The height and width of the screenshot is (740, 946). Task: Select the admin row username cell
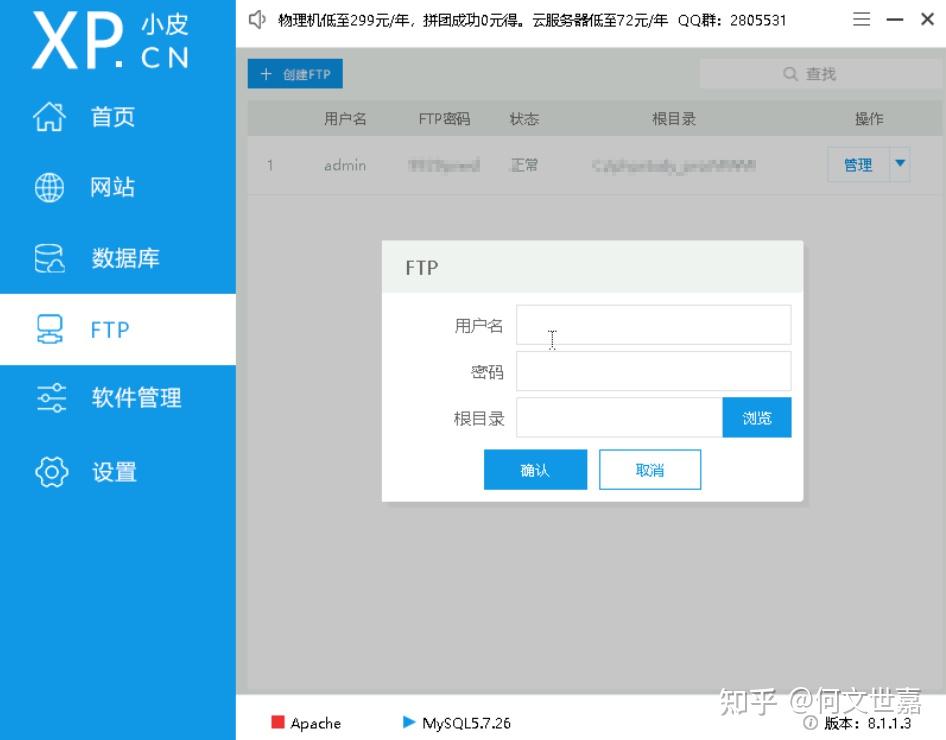(344, 165)
